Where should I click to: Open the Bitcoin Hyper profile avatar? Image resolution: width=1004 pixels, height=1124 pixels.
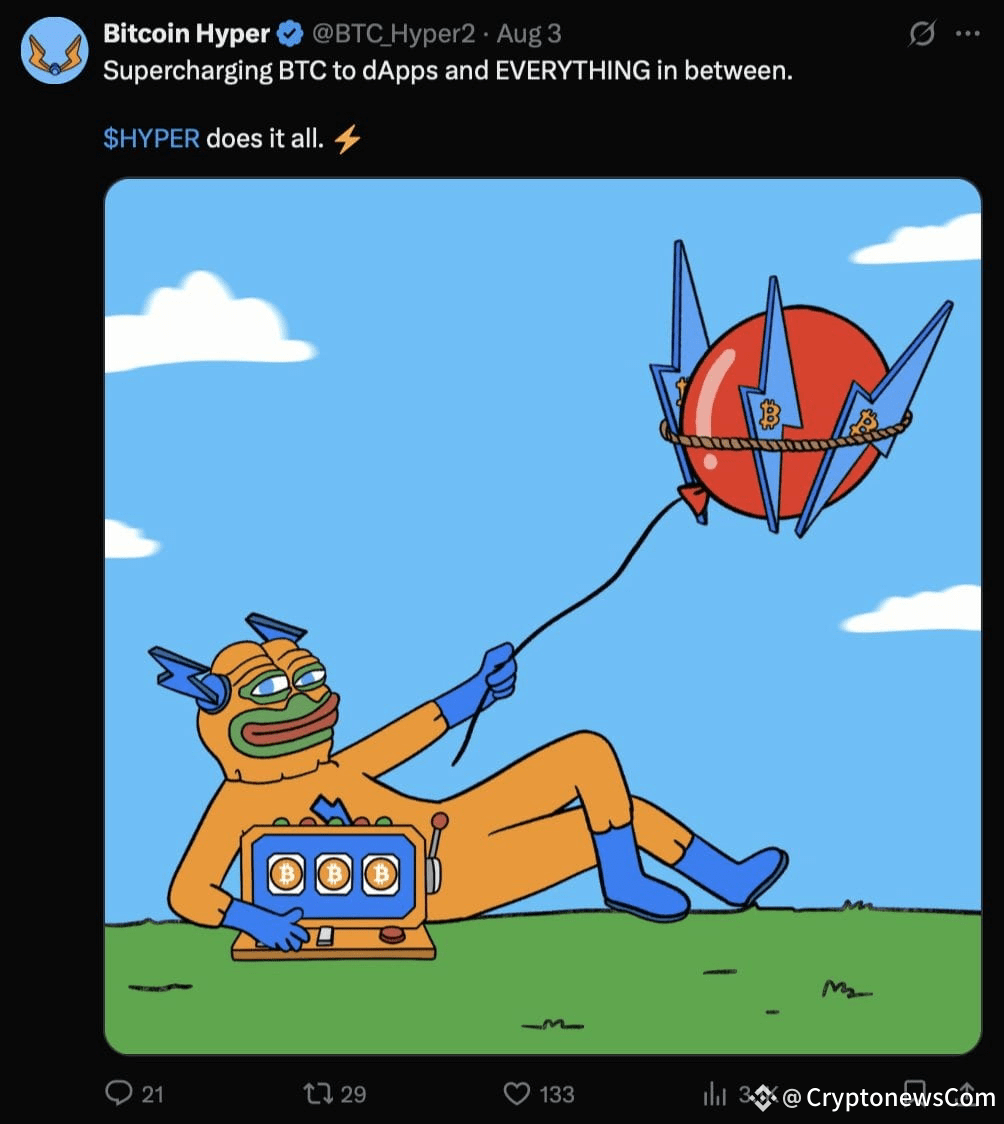[x=54, y=50]
